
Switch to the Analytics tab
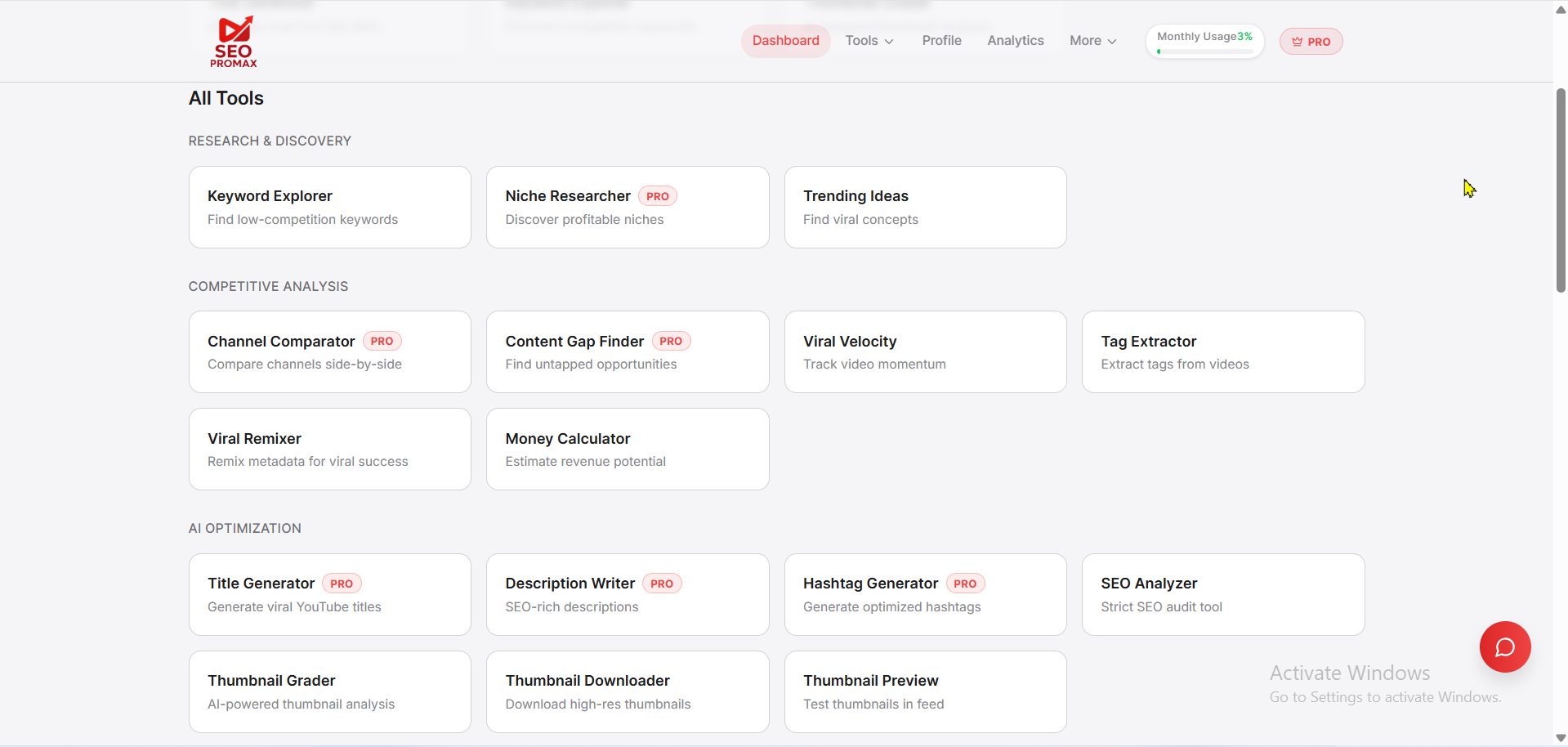1014,40
